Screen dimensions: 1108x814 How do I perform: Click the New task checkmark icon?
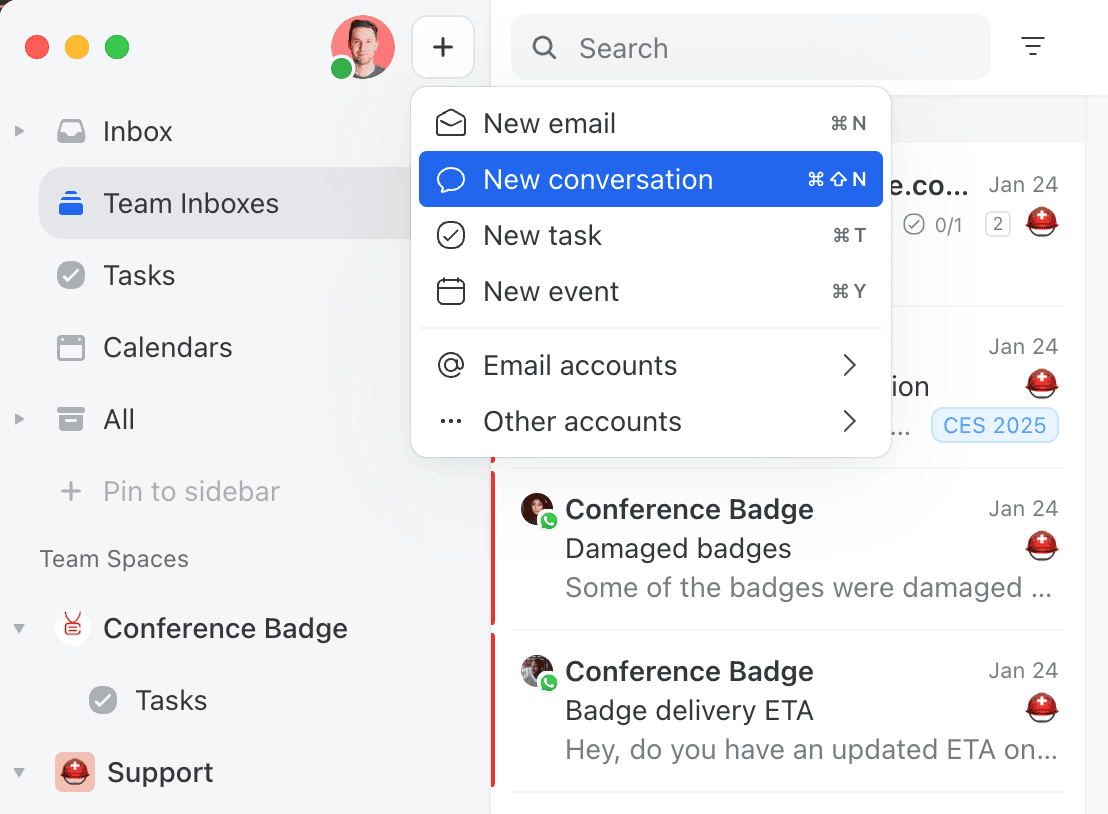pos(451,235)
